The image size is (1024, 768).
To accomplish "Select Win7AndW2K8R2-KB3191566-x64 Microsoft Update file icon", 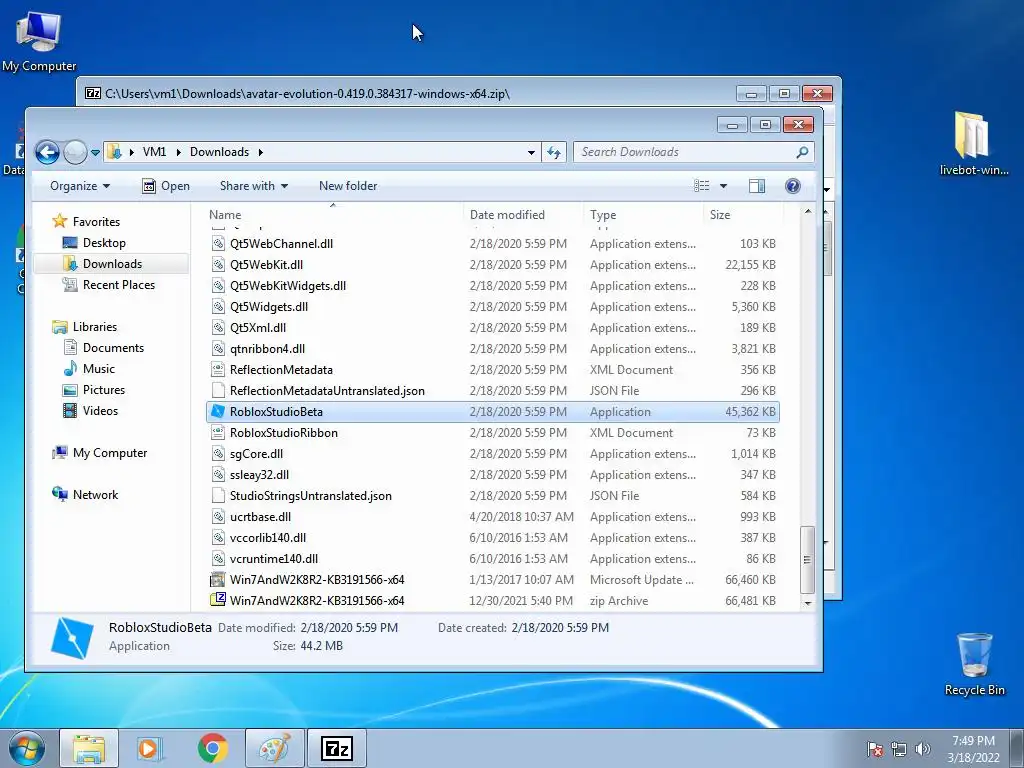I will pos(217,579).
